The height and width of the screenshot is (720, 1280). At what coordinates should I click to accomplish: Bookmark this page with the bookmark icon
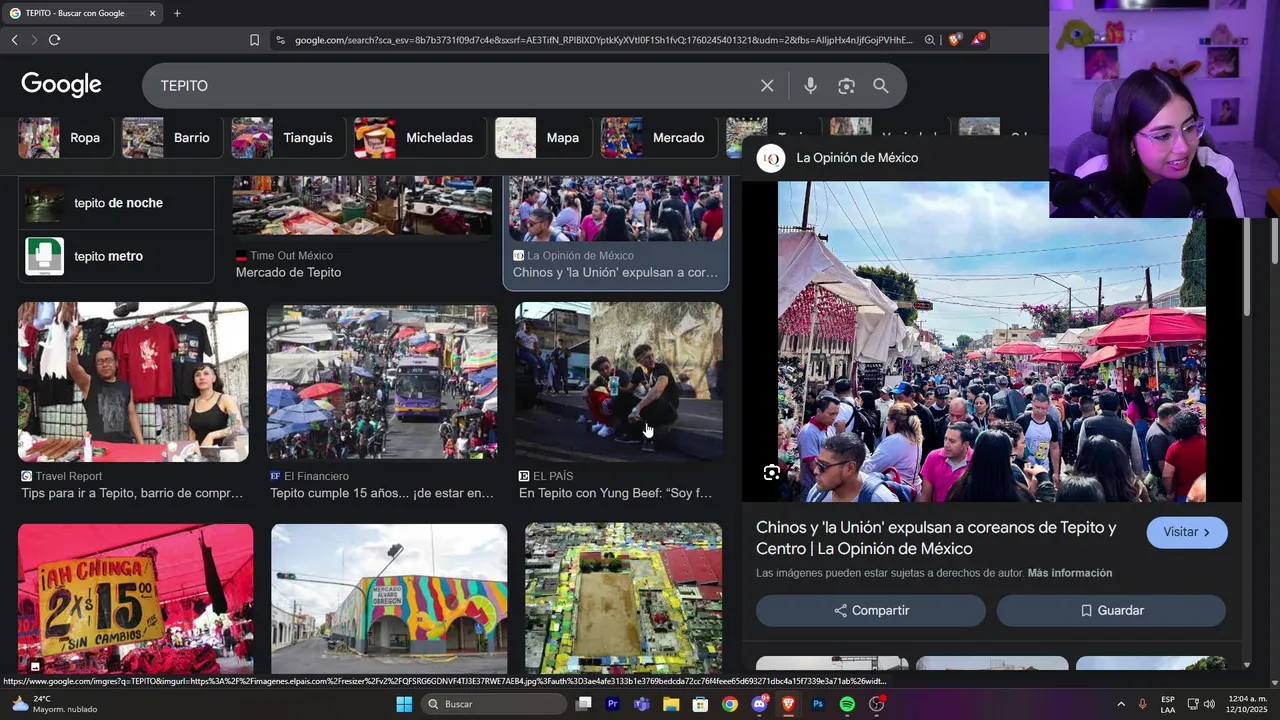click(x=254, y=40)
